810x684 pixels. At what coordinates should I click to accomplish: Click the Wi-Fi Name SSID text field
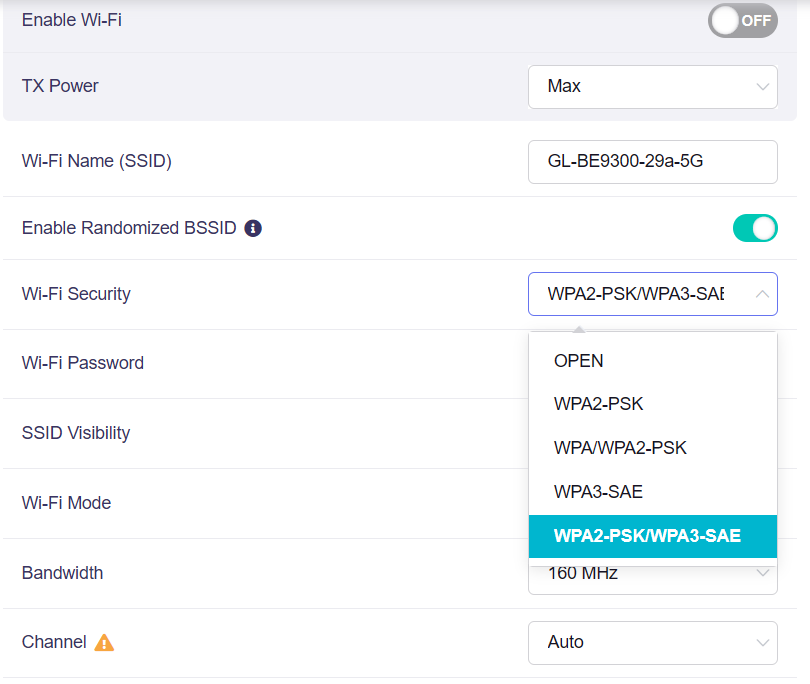point(652,161)
